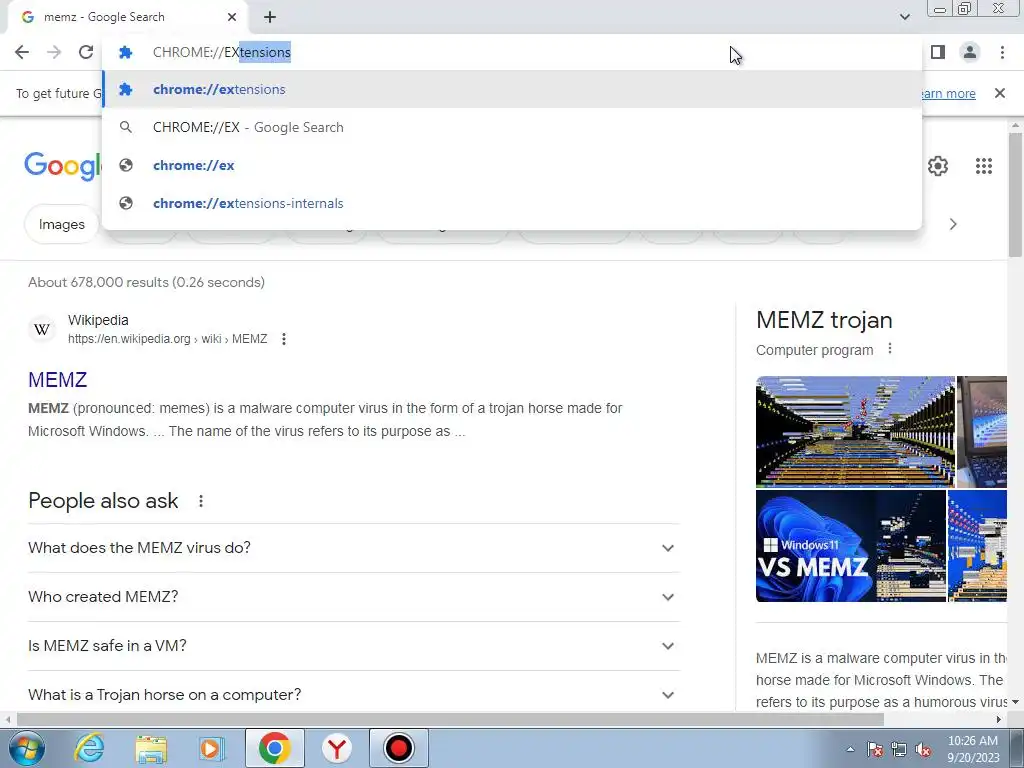The image size is (1024, 768).
Task: Click inside the address bar text
Action: click(221, 52)
